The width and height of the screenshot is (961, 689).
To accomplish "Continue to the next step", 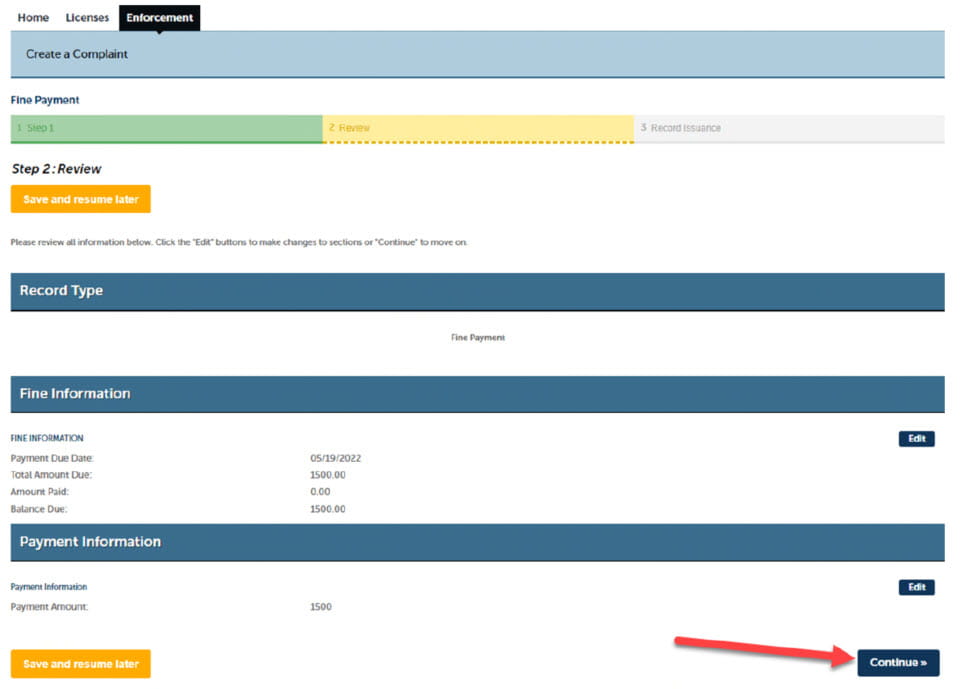I will pos(898,663).
